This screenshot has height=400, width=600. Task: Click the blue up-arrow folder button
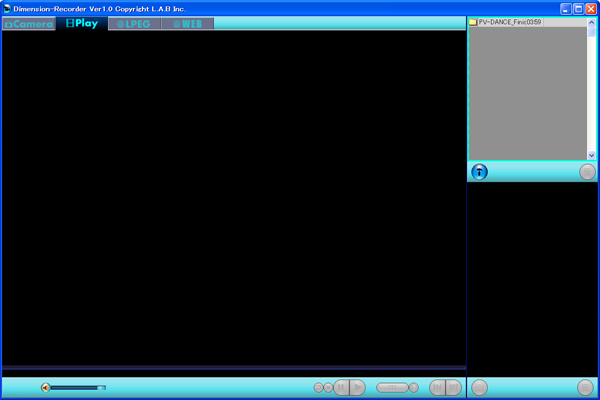(x=480, y=172)
